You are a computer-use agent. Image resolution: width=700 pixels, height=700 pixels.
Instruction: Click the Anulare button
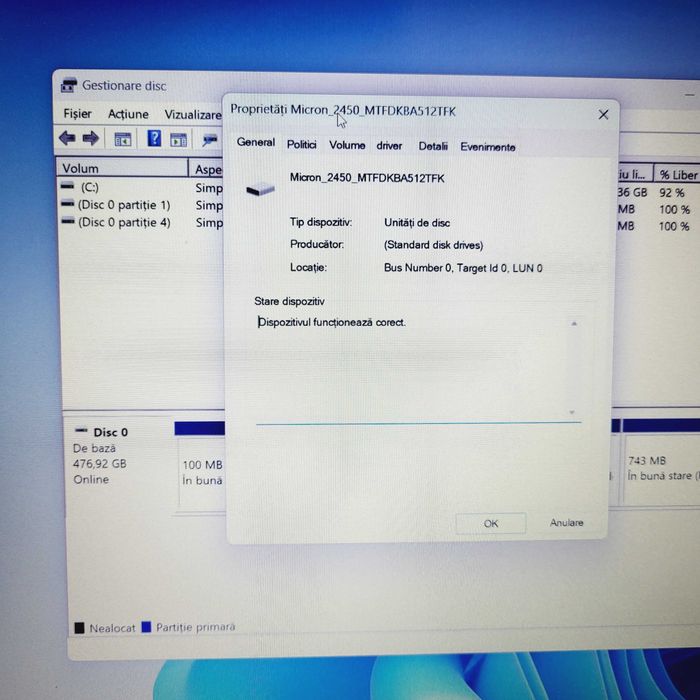[x=567, y=522]
